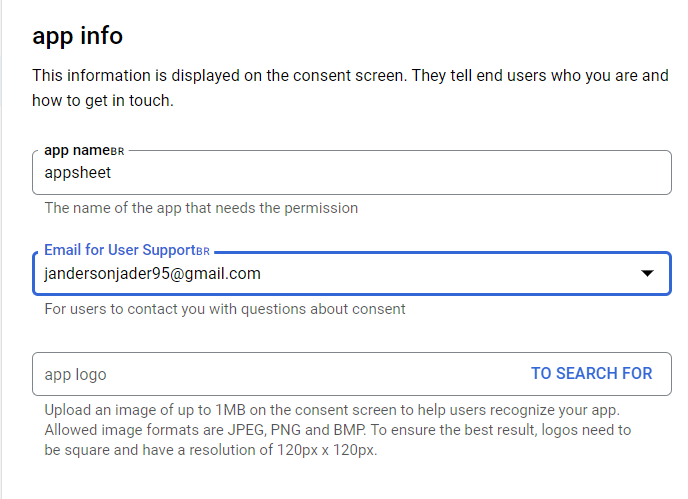Click the app logo upload field

351,374
